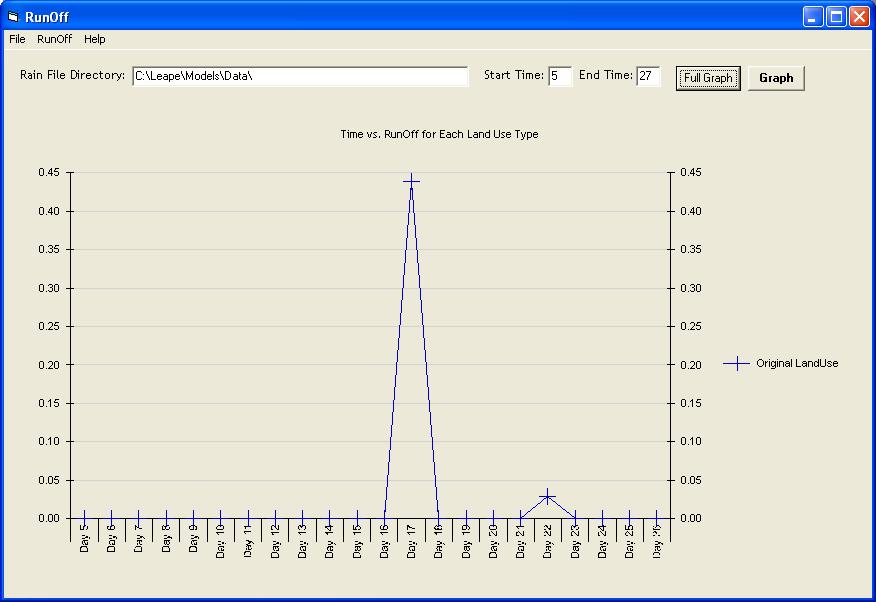Click the left axis 0.20 value

pos(49,365)
